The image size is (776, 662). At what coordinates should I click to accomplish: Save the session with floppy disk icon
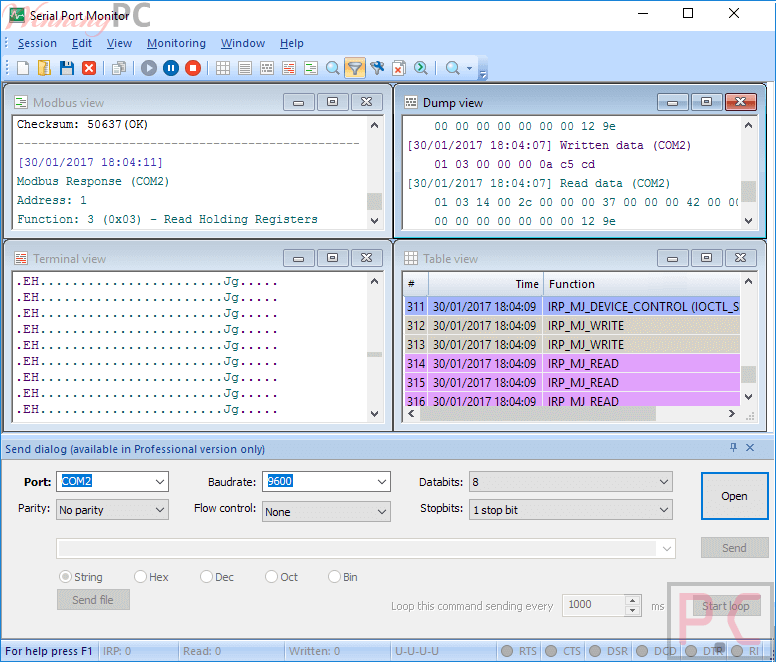67,68
